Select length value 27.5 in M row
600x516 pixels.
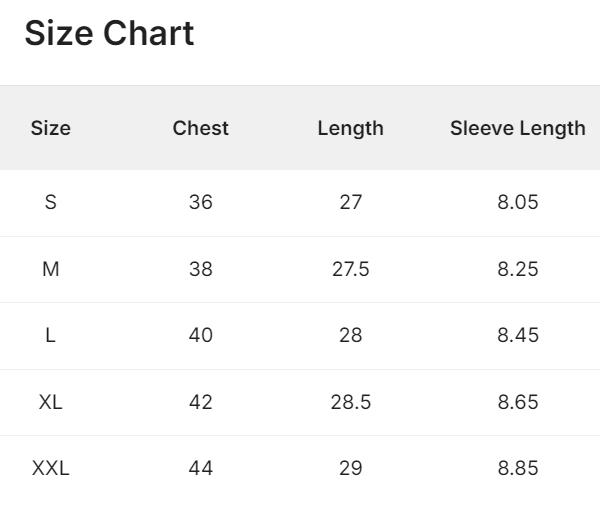click(351, 269)
